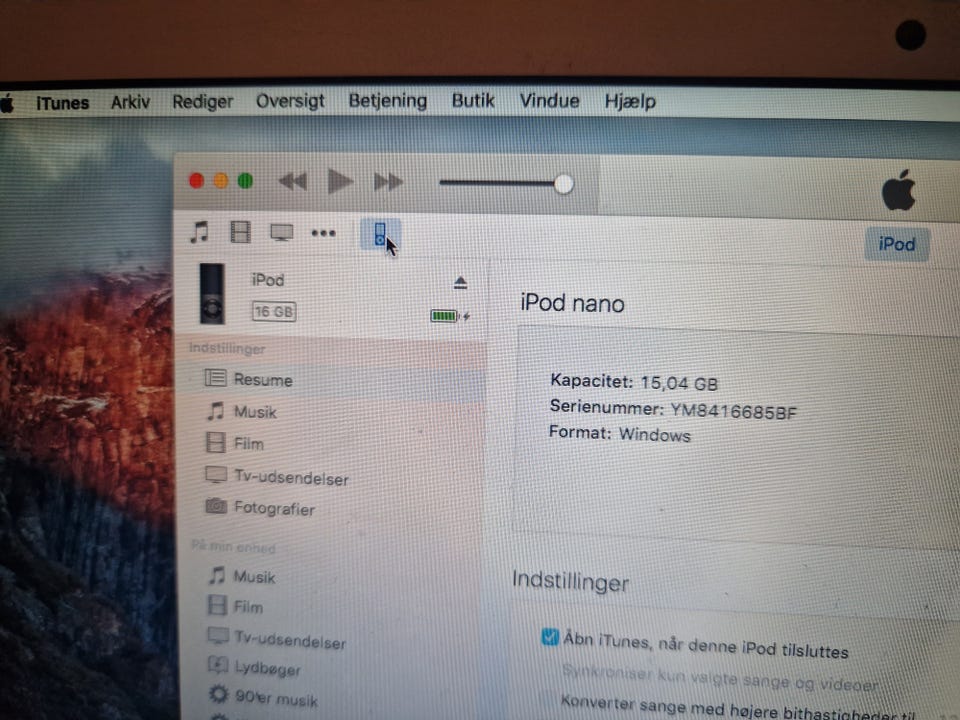Open the Rediger menu
Screen dimensions: 960x720
tap(203, 102)
